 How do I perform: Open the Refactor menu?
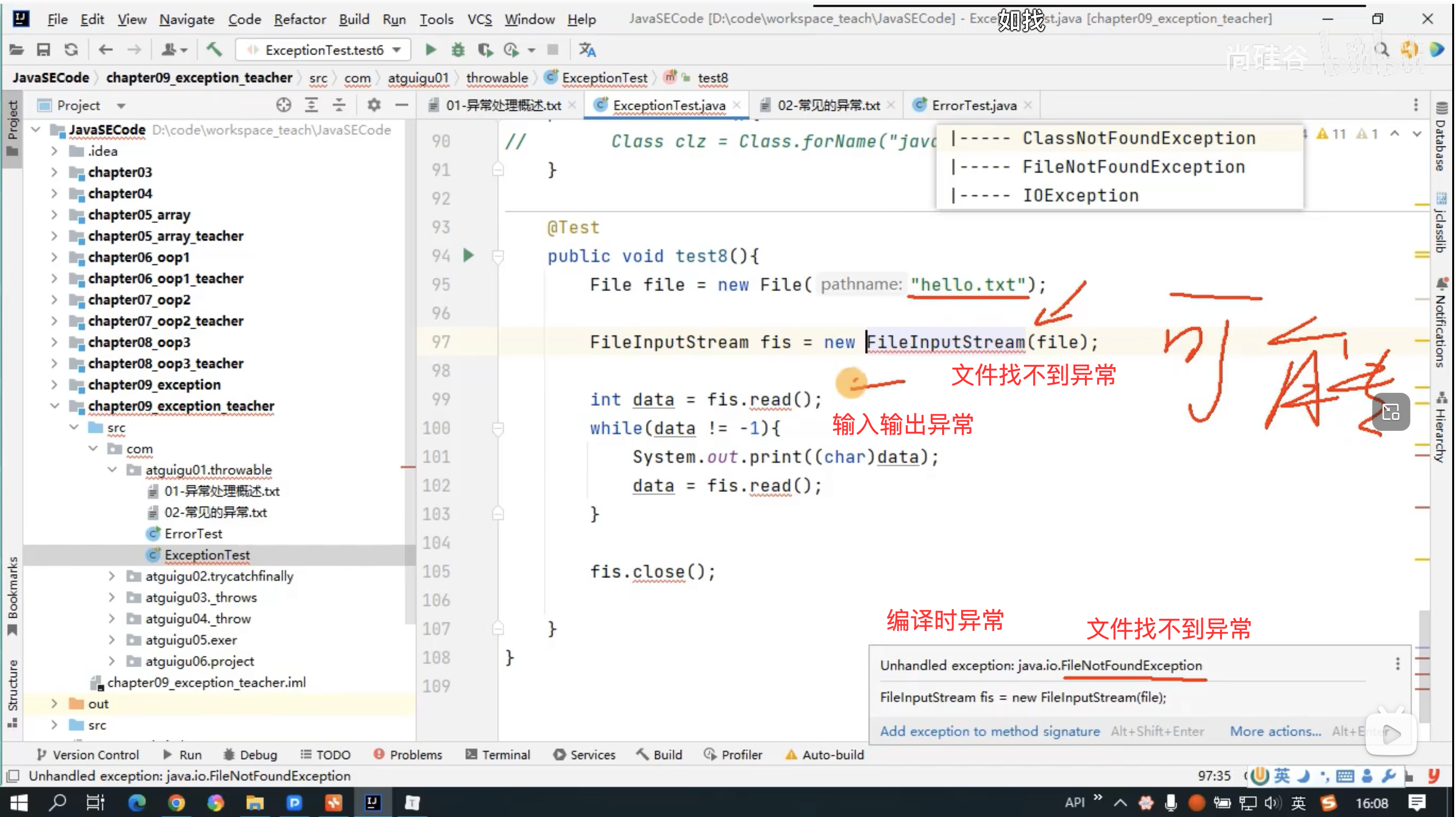pos(300,19)
